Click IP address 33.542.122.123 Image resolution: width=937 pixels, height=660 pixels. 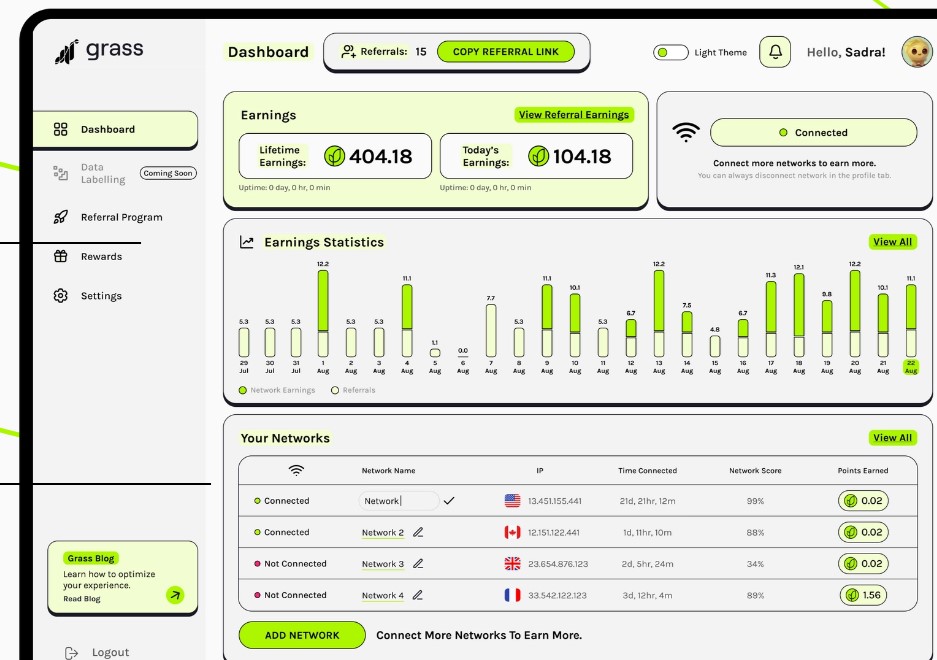pyautogui.click(x=557, y=595)
